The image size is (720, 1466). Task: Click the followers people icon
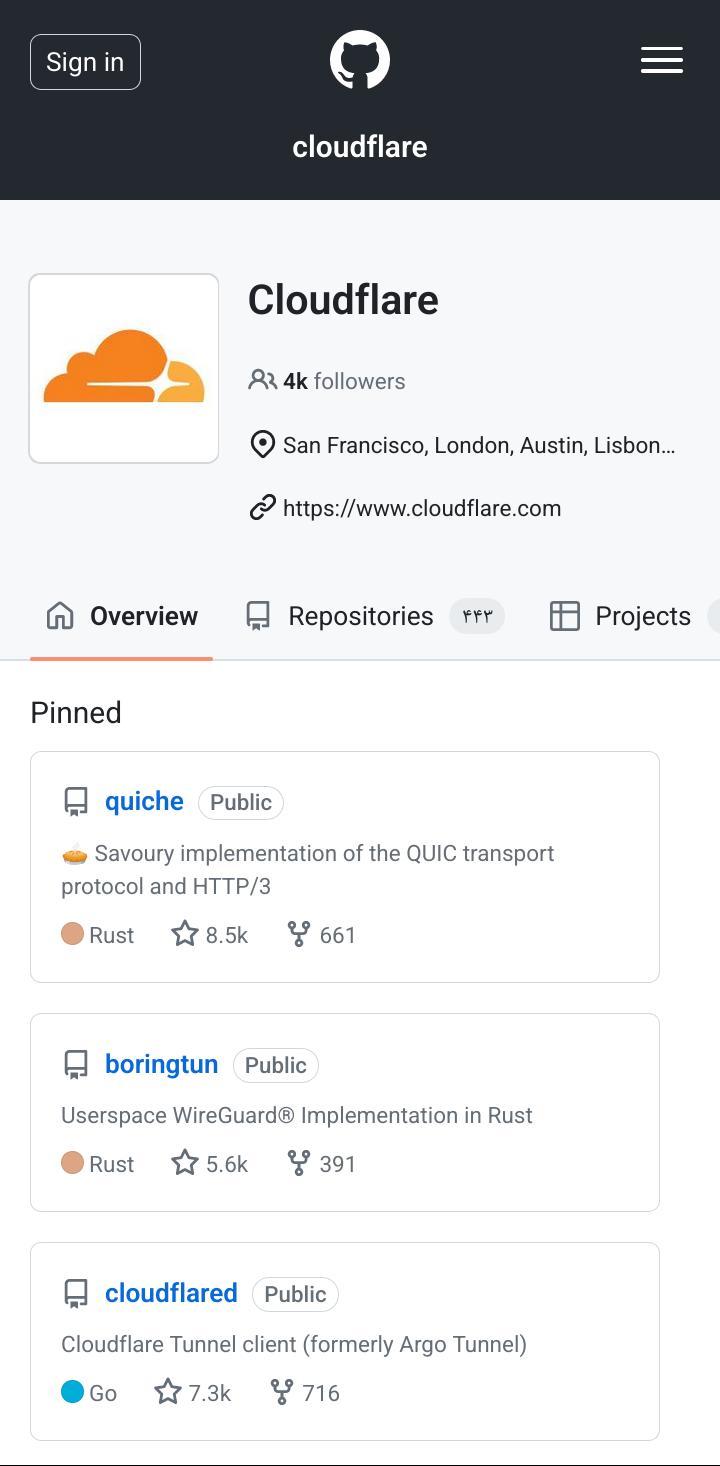pyautogui.click(x=262, y=380)
